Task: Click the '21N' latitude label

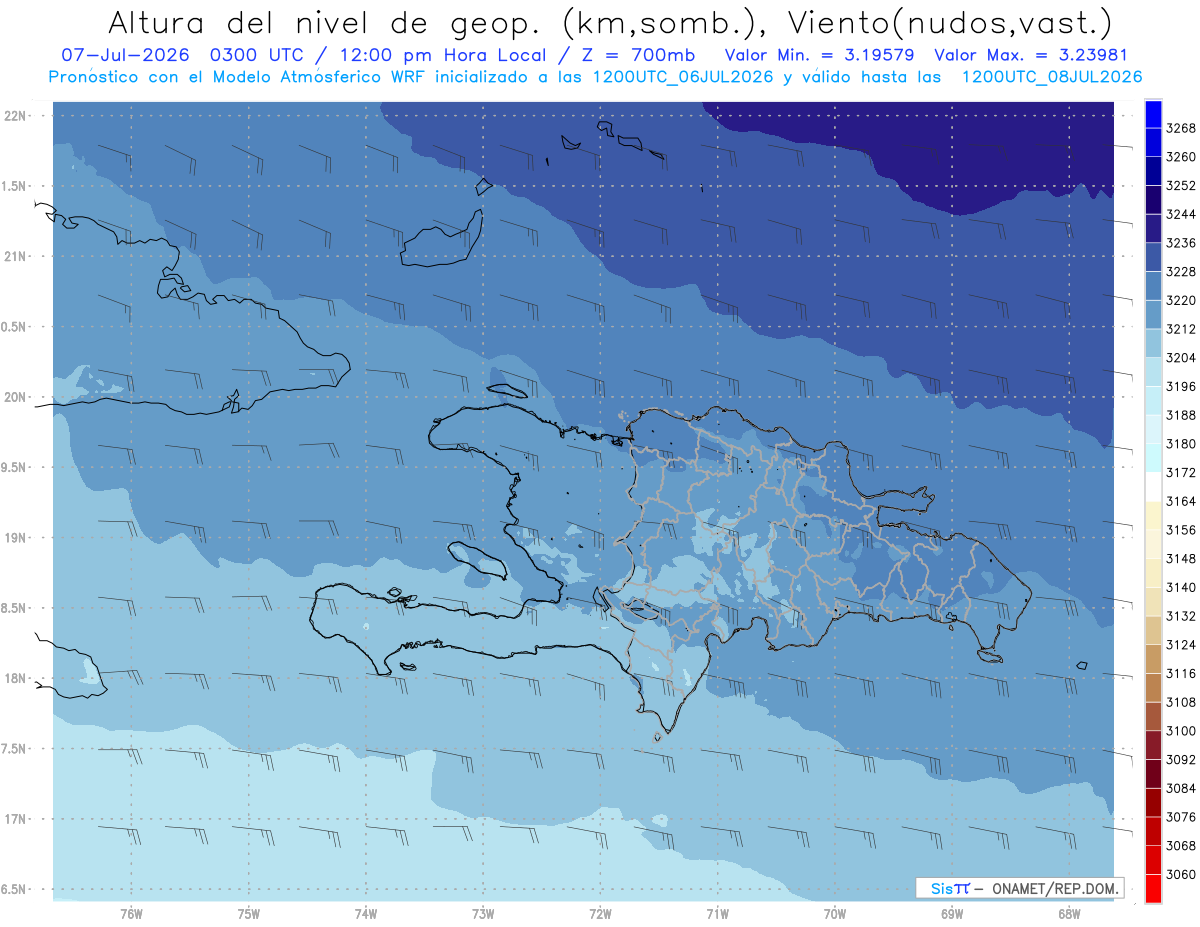Action: click(17, 257)
